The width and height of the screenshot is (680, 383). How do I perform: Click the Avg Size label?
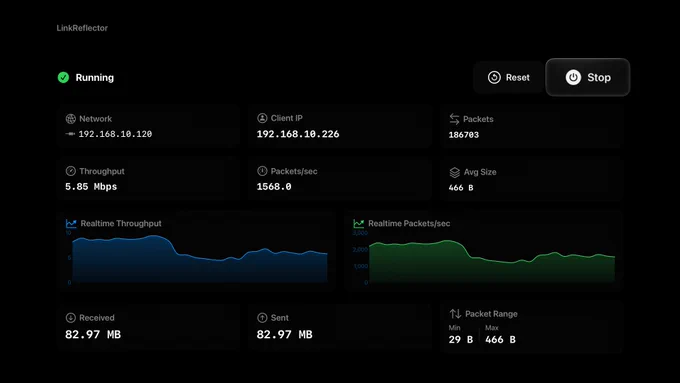[480, 172]
